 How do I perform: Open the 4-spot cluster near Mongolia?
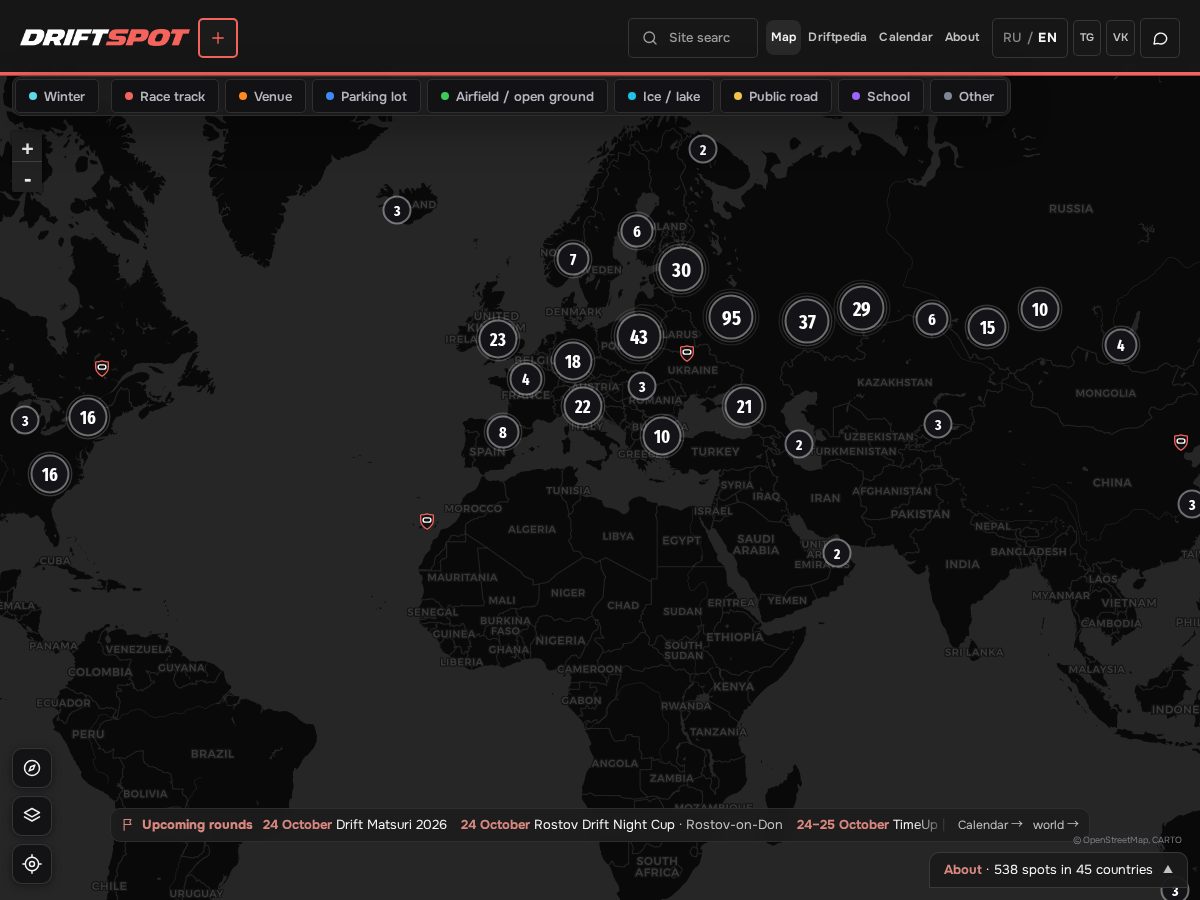click(x=1120, y=346)
